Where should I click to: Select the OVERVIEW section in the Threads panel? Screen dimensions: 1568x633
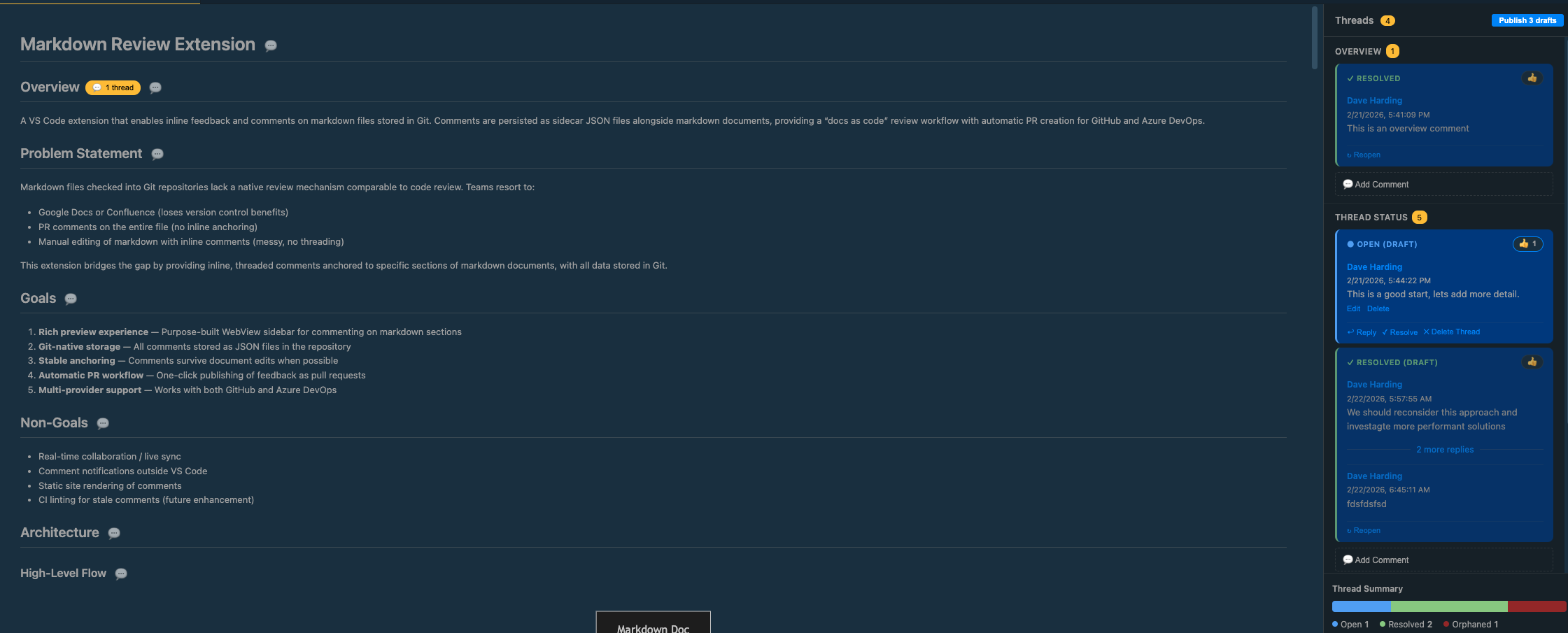coord(1358,51)
